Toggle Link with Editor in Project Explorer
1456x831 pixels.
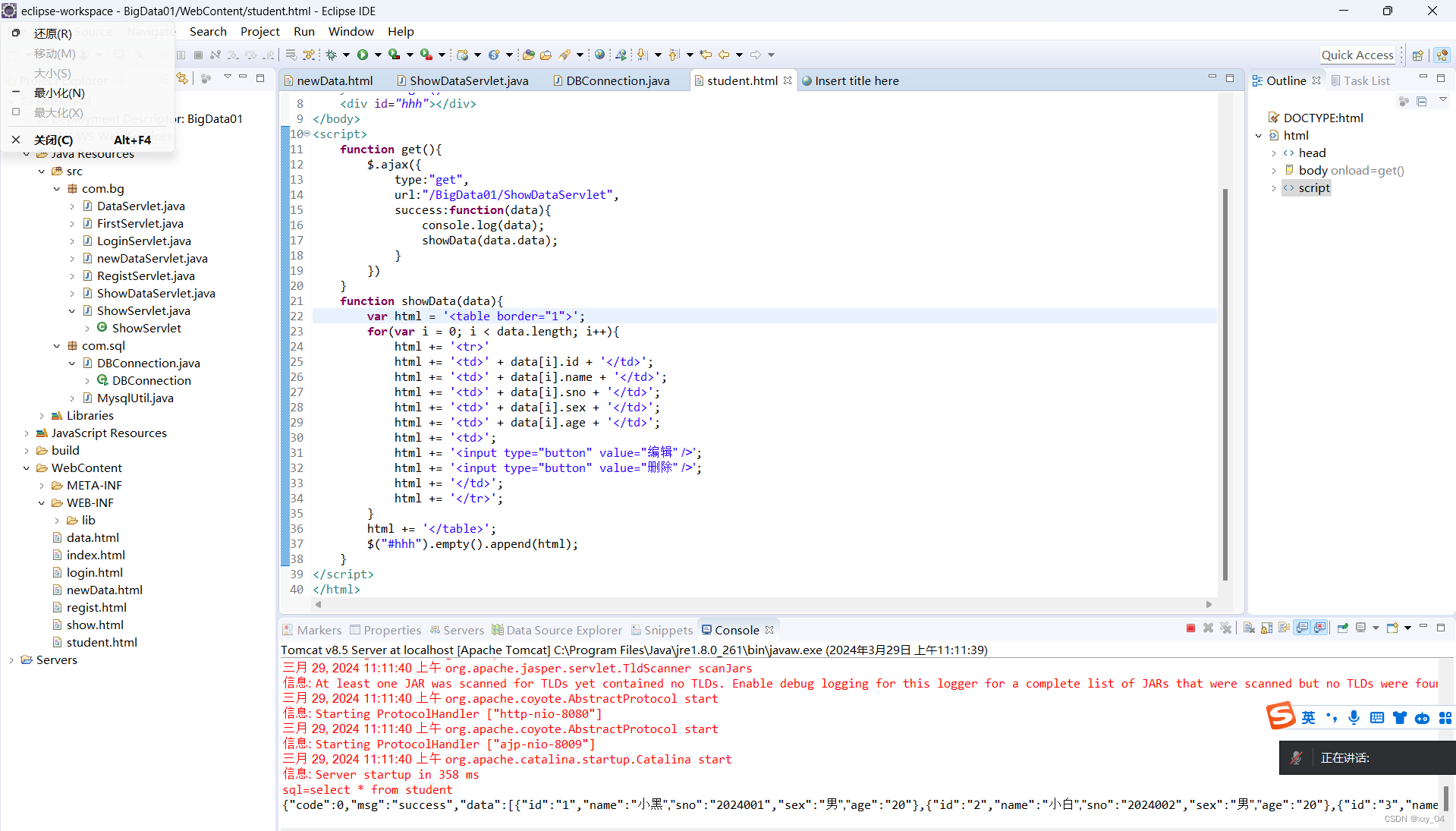coord(181,78)
